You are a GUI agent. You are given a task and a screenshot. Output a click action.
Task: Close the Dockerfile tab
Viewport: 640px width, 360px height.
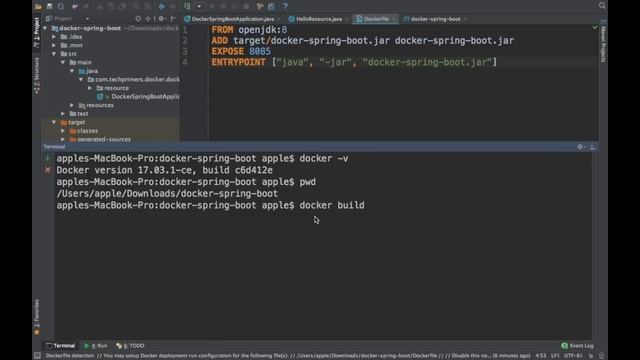pos(394,19)
